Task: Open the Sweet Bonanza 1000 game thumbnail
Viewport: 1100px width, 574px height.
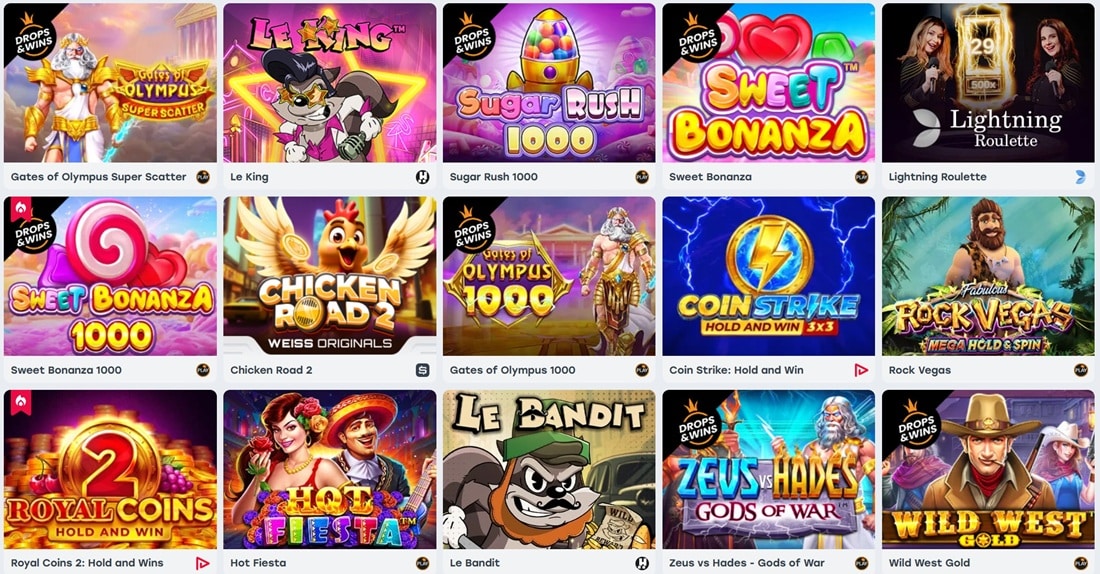Action: point(111,276)
